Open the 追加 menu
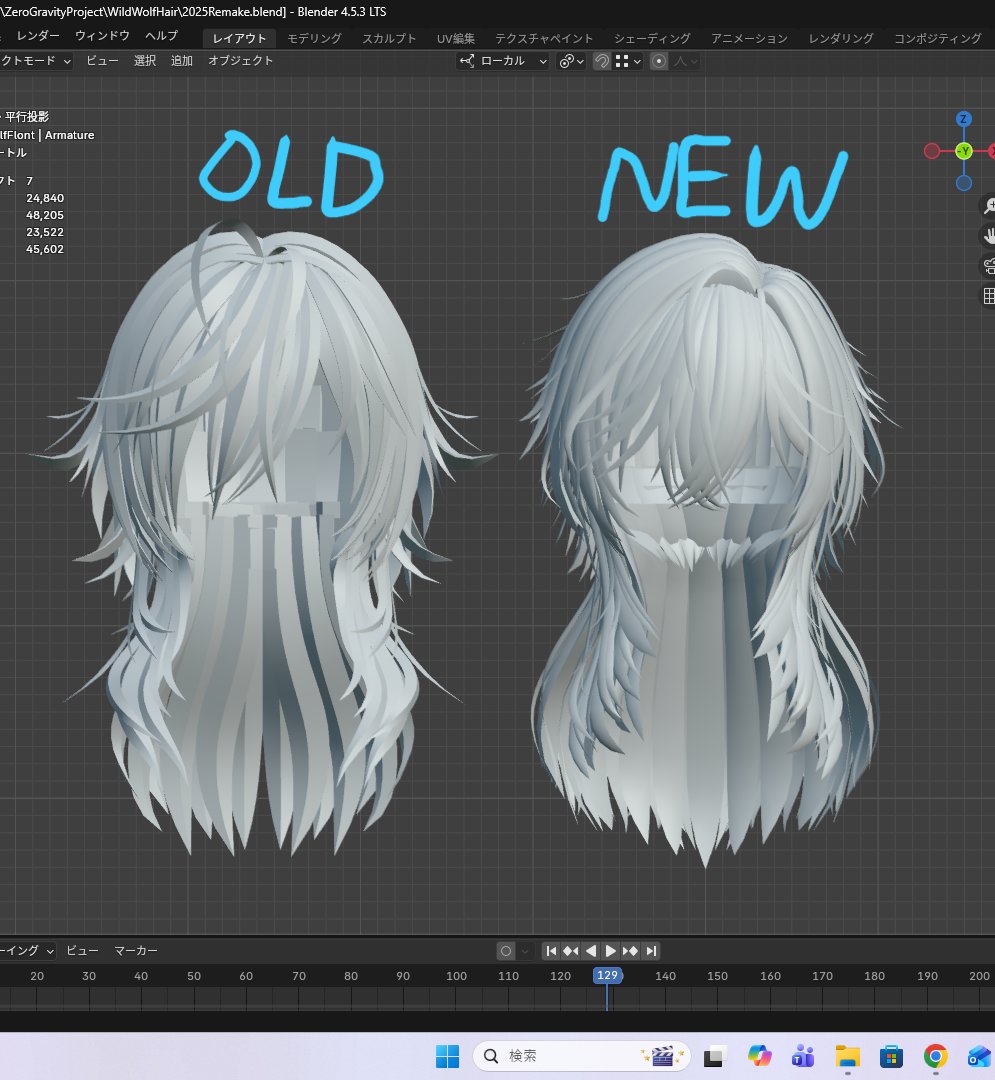The image size is (995, 1080). [182, 61]
